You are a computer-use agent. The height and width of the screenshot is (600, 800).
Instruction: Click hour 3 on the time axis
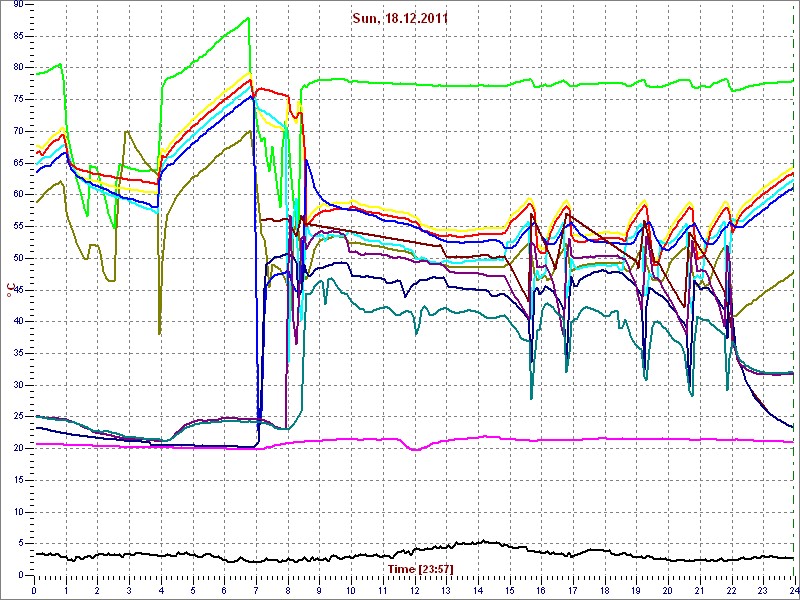pyautogui.click(x=130, y=590)
